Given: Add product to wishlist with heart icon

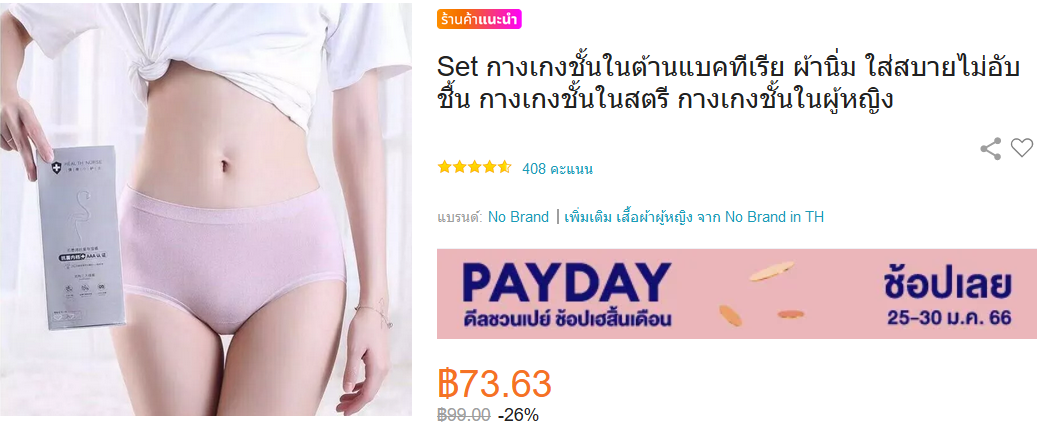Looking at the screenshot, I should 1022,147.
